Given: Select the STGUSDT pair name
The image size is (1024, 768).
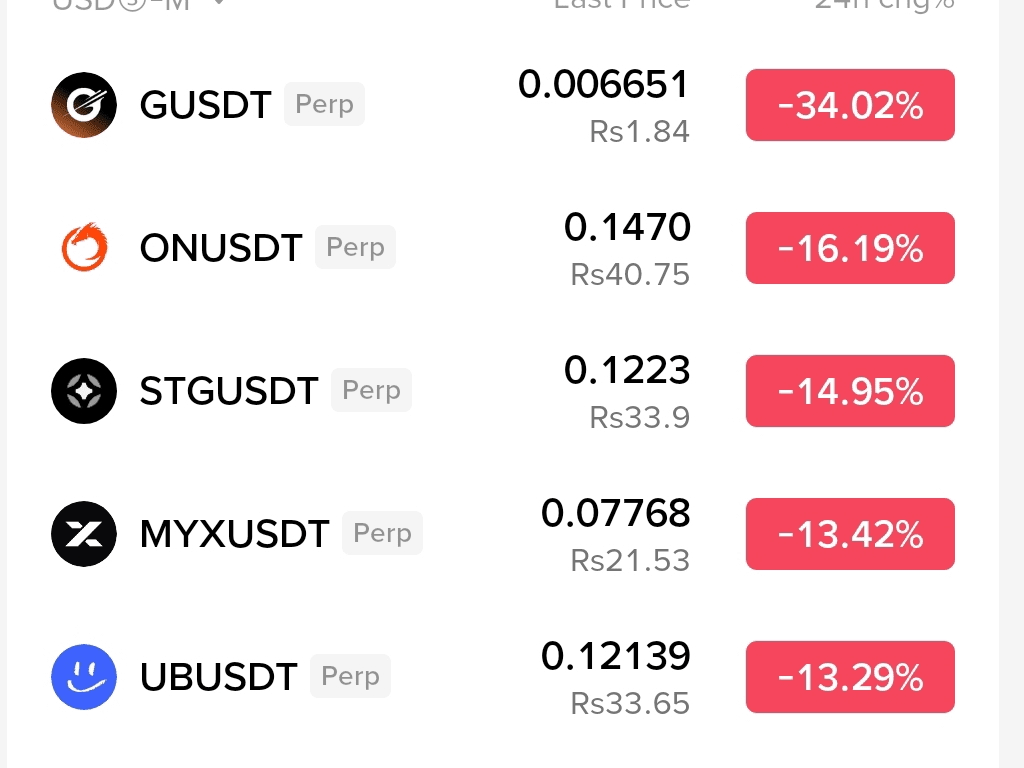Looking at the screenshot, I should [x=229, y=391].
